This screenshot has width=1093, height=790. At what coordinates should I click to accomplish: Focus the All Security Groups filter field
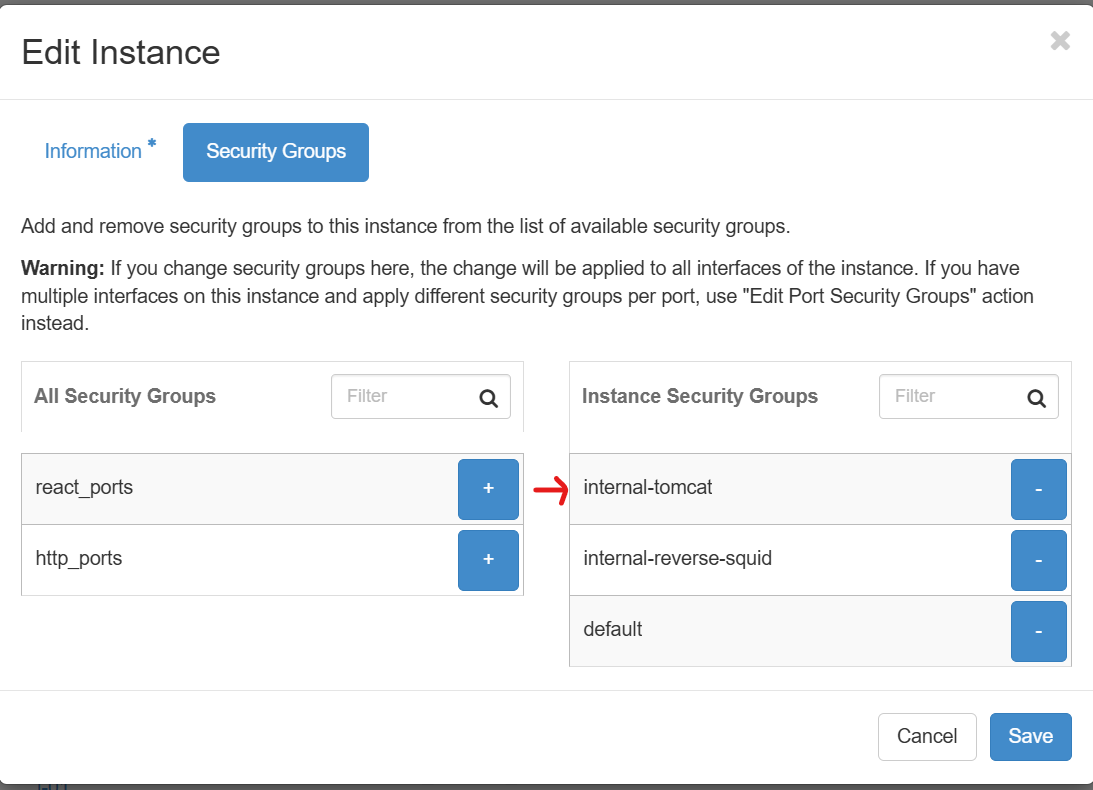pos(420,396)
